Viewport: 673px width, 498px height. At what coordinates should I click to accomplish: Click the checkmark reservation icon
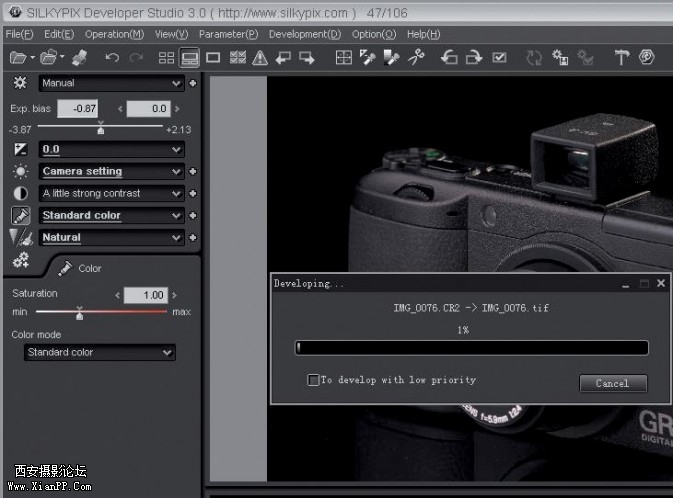click(x=499, y=58)
